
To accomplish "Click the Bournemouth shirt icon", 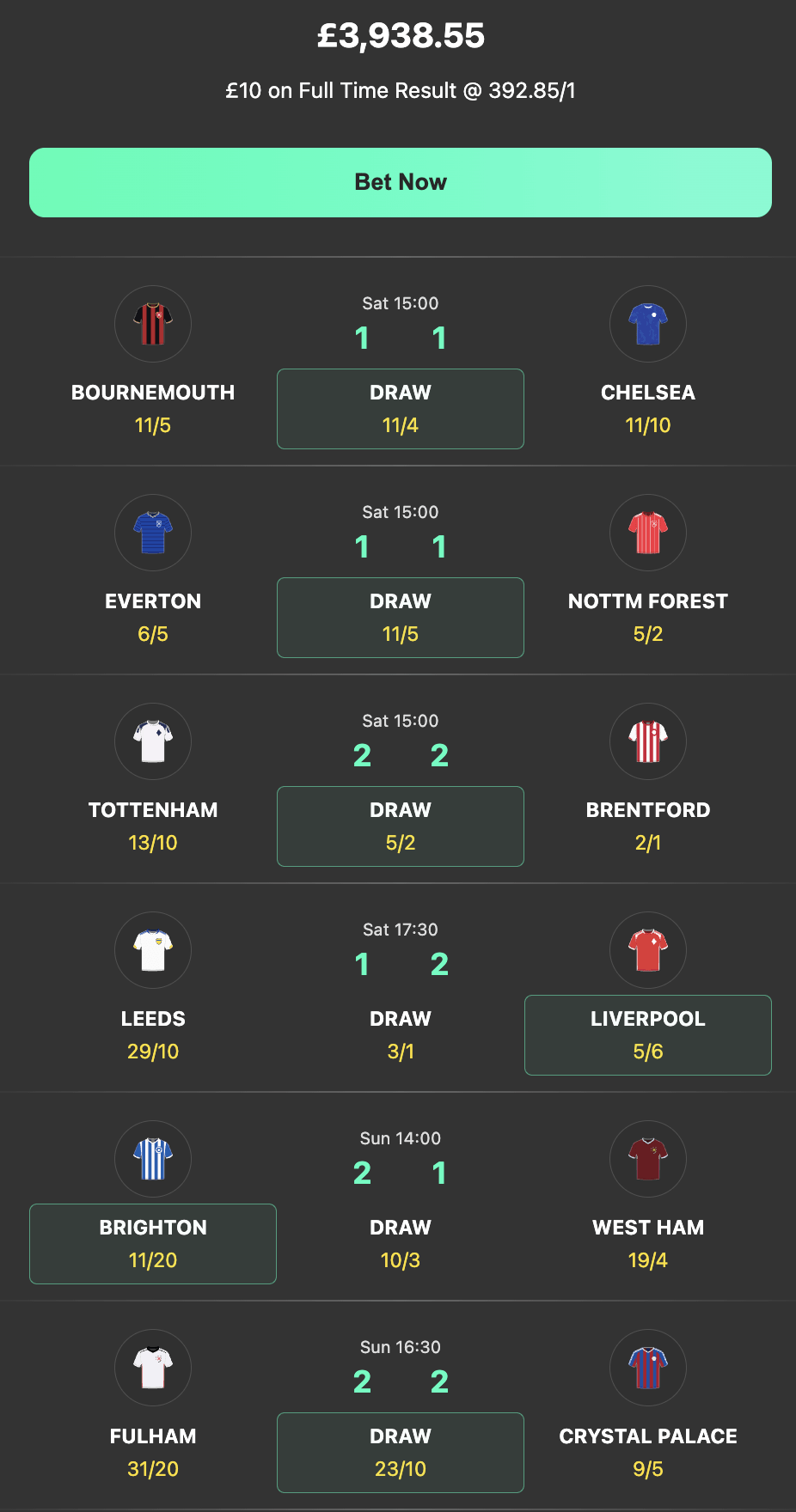I will pyautogui.click(x=152, y=324).
